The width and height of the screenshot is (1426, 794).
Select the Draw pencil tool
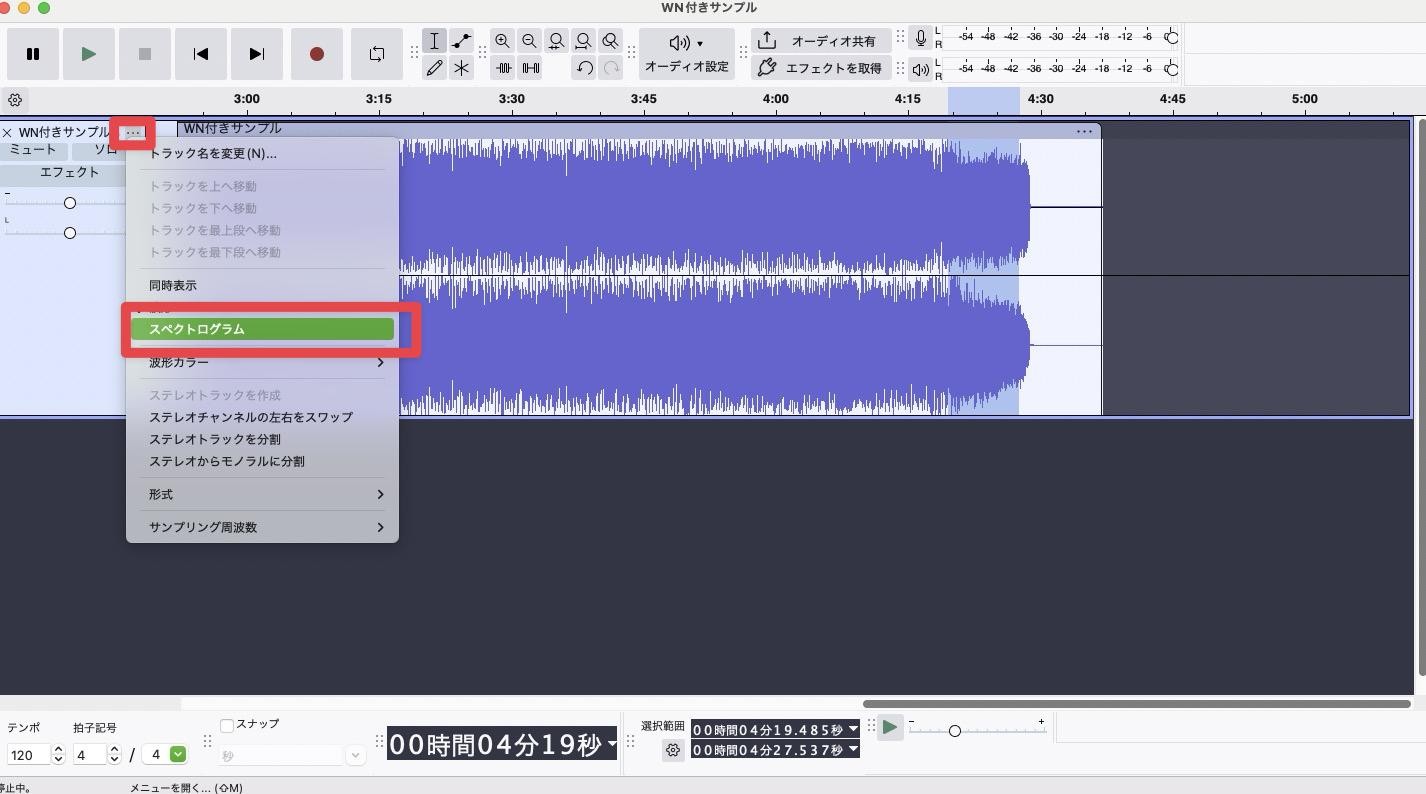pyautogui.click(x=434, y=68)
